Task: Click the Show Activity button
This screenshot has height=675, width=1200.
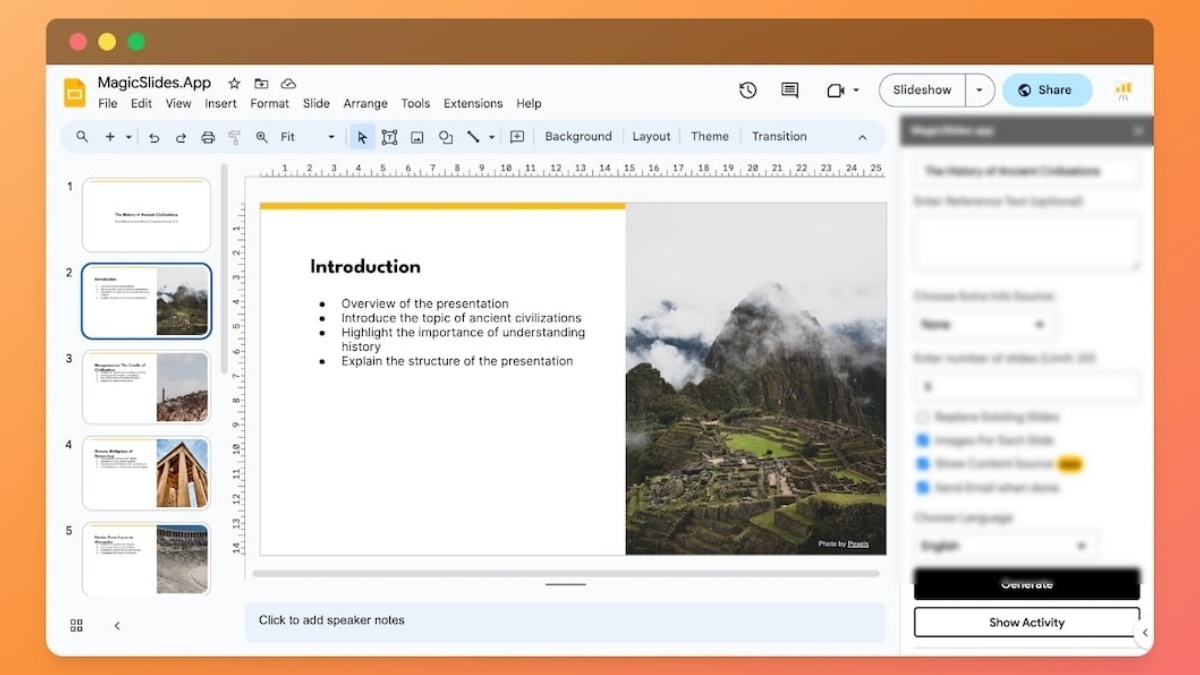Action: [x=1026, y=622]
